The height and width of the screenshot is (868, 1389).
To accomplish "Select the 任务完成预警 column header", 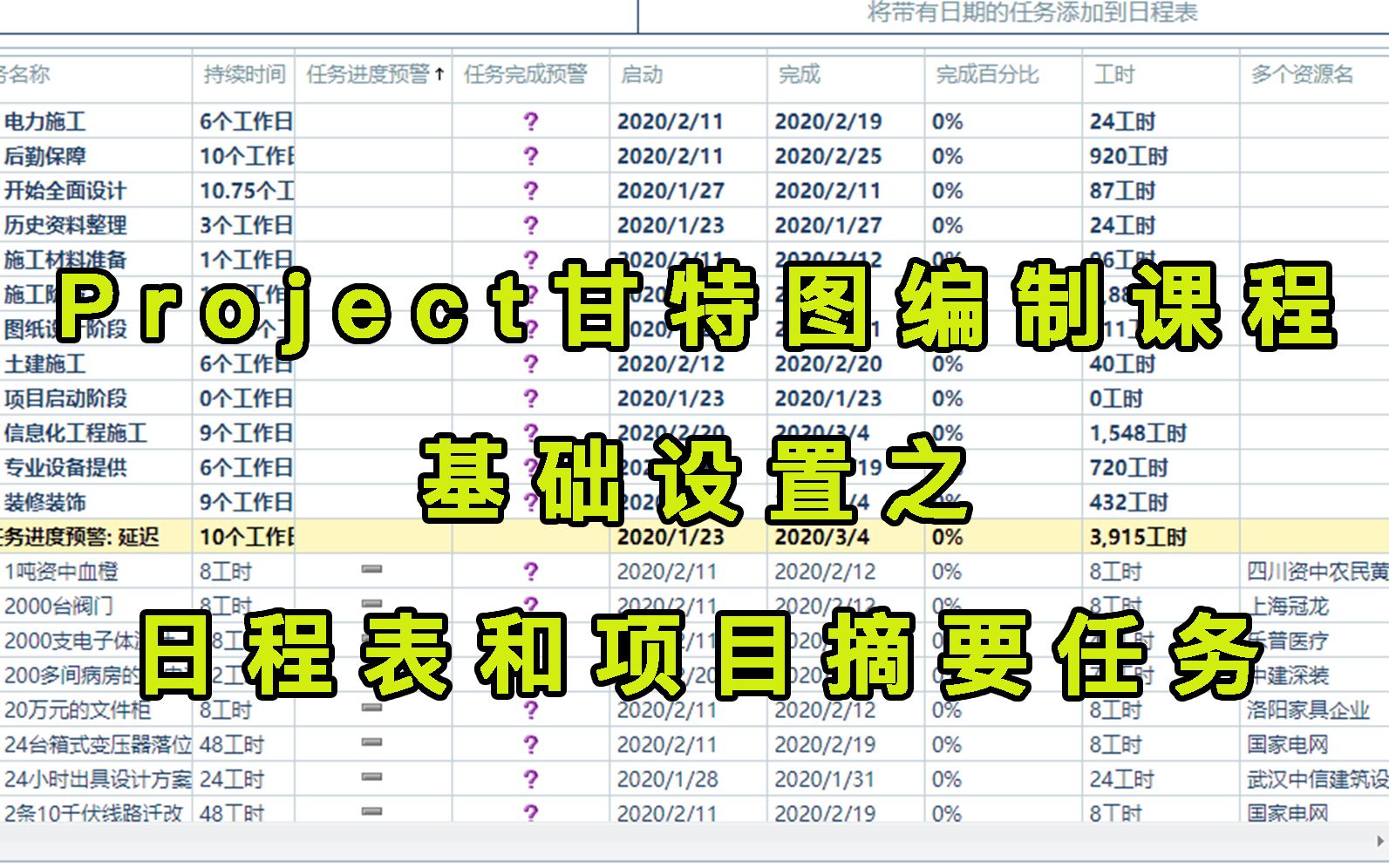I will (x=531, y=75).
